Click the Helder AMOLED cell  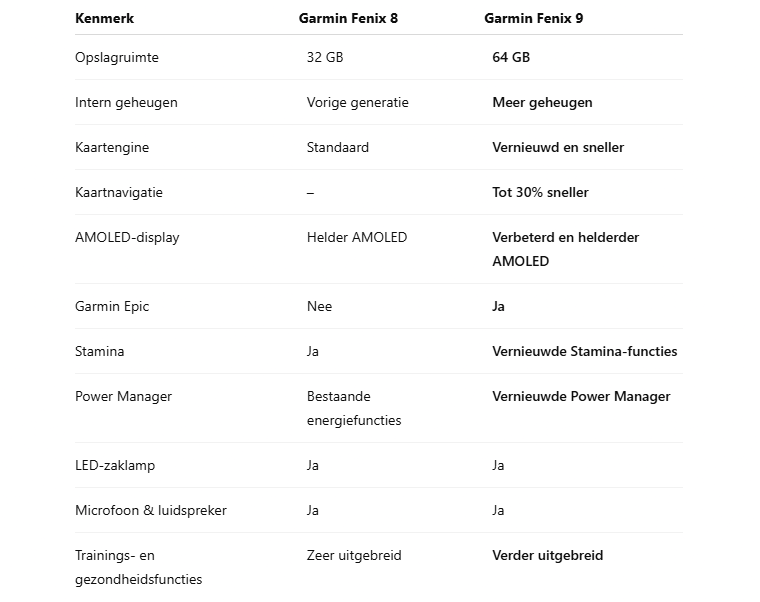tap(357, 238)
